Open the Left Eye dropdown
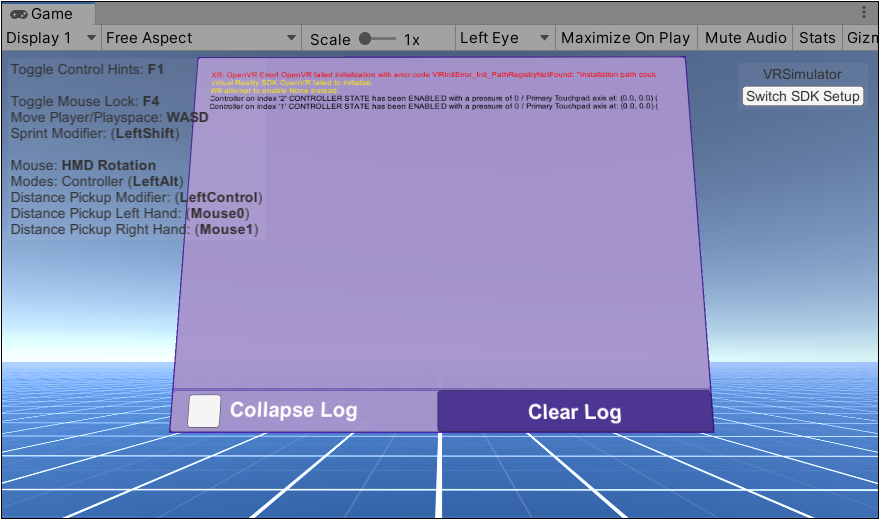880x520 pixels. [x=505, y=38]
